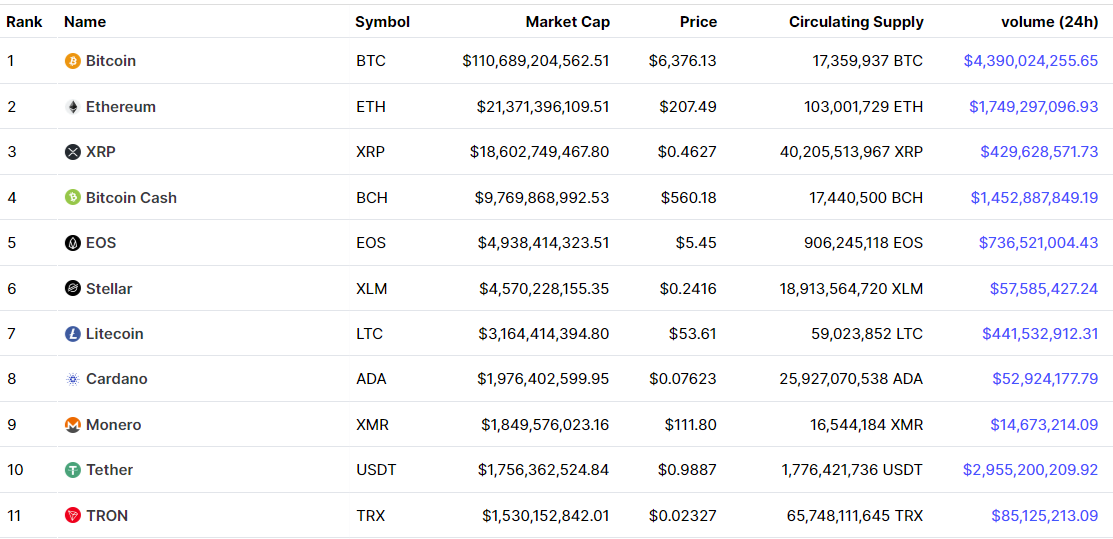Screen dimensions: 1113x539
Task: Click the green Bitcoin Cash logo icon
Action: pos(72,197)
